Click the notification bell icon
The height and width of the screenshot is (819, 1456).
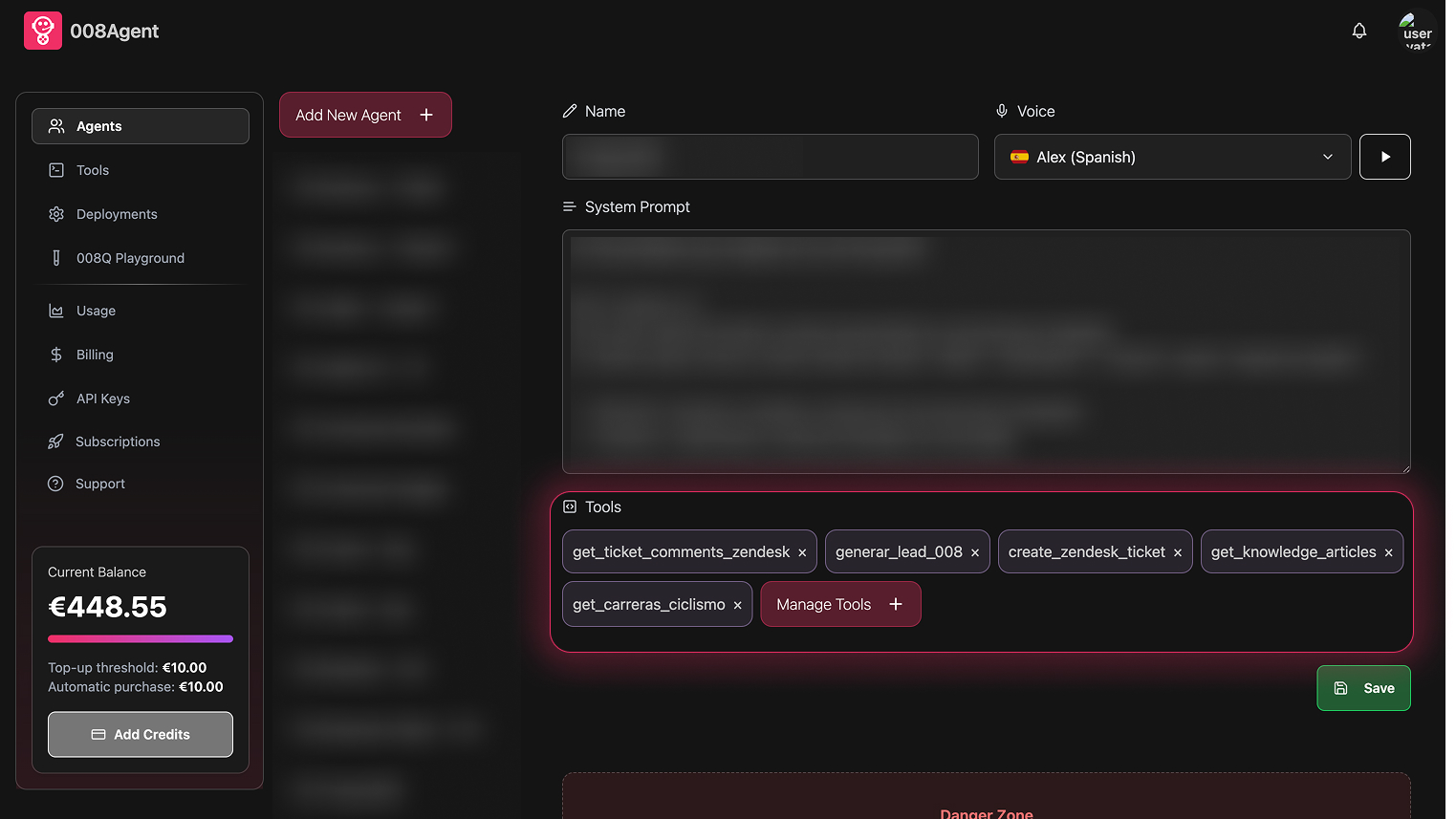pyautogui.click(x=1359, y=31)
